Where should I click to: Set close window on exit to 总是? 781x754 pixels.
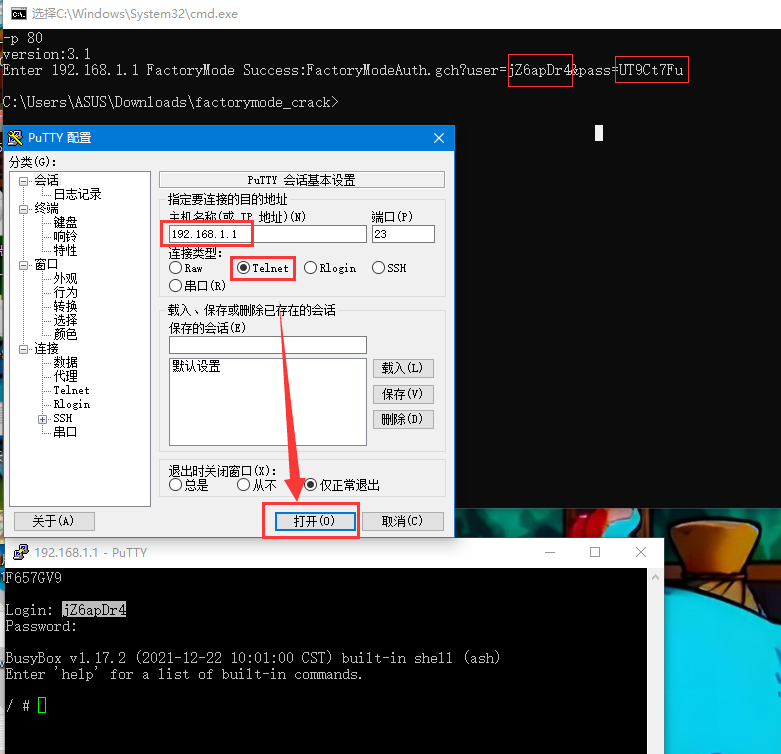(x=176, y=485)
